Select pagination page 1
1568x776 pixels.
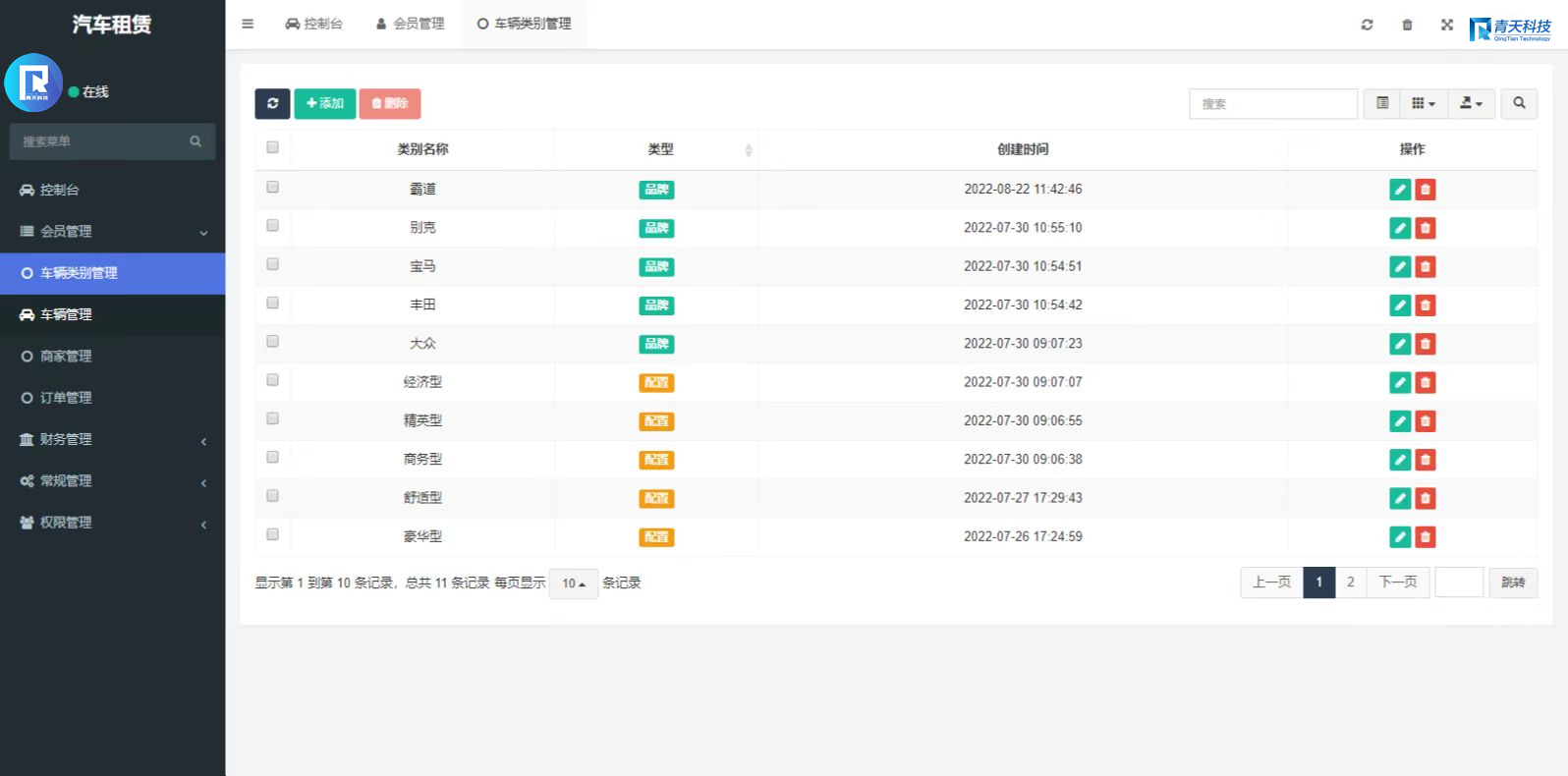1318,582
